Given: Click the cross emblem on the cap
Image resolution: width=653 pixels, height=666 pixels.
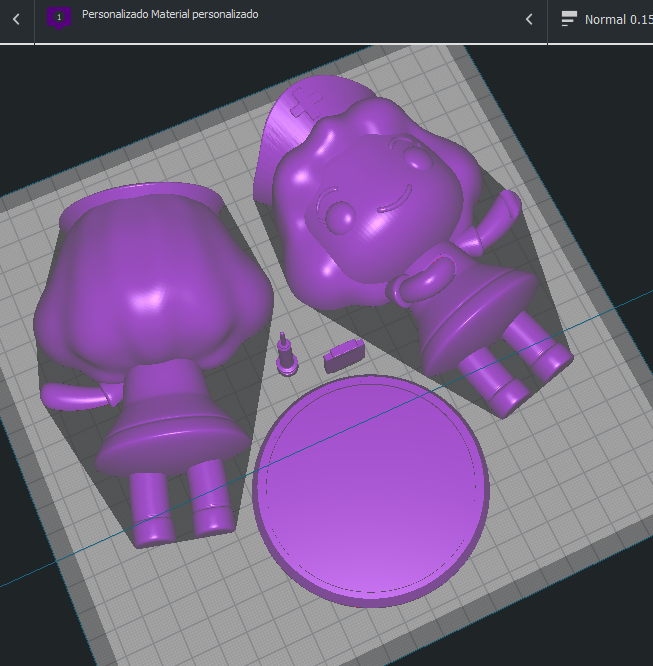Looking at the screenshot, I should 307,103.
